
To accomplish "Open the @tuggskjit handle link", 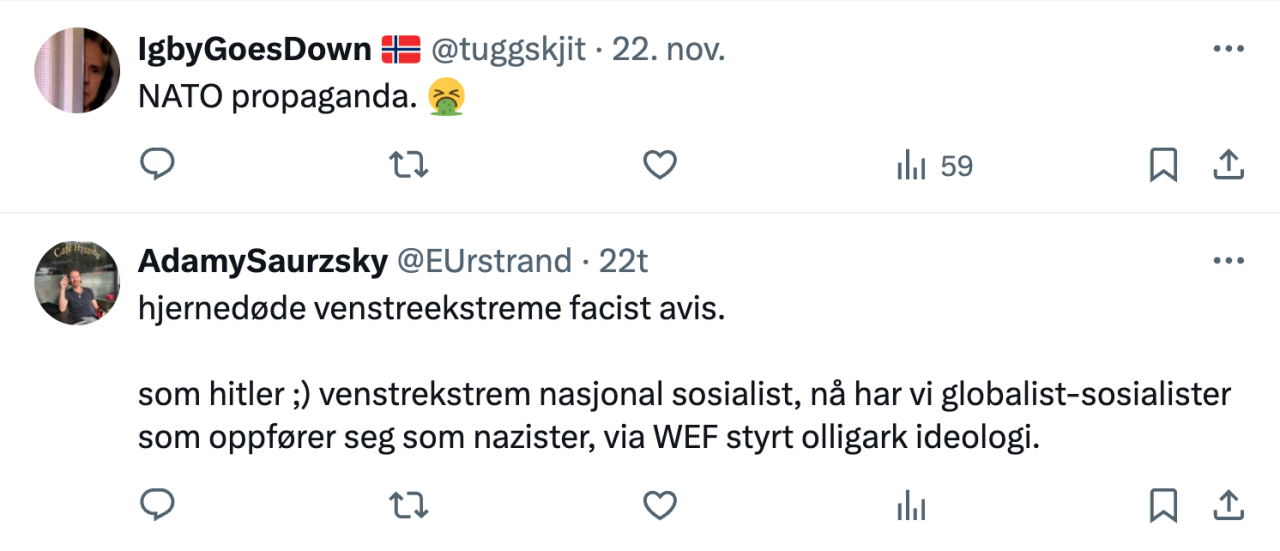I will 508,49.
